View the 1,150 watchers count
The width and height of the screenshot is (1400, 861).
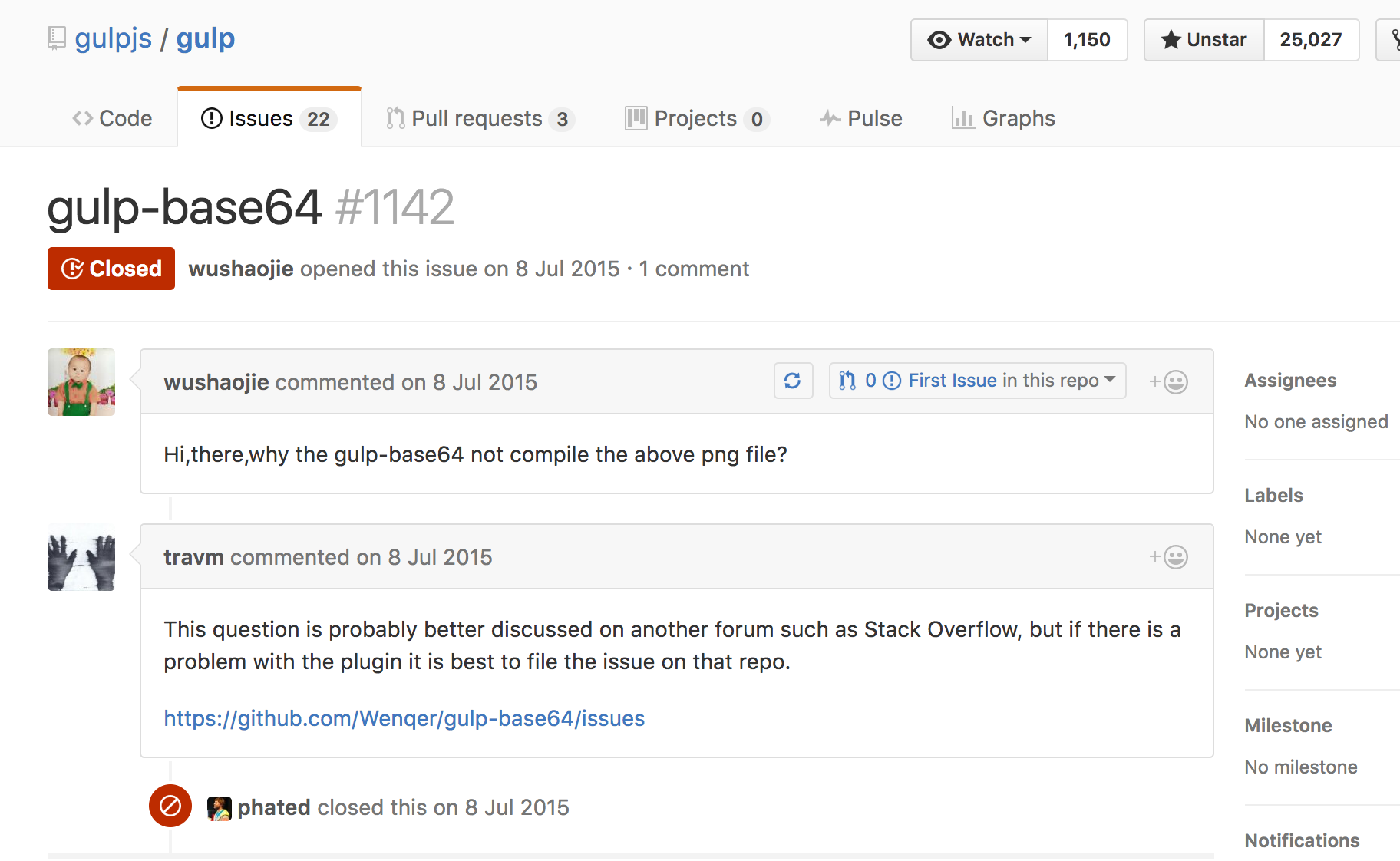point(1087,40)
